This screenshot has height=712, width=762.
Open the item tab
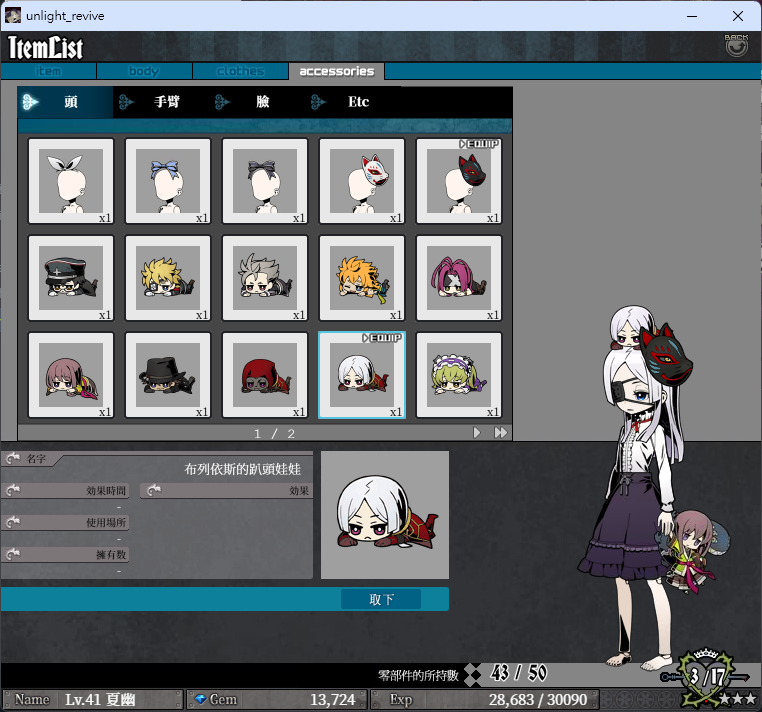point(48,71)
